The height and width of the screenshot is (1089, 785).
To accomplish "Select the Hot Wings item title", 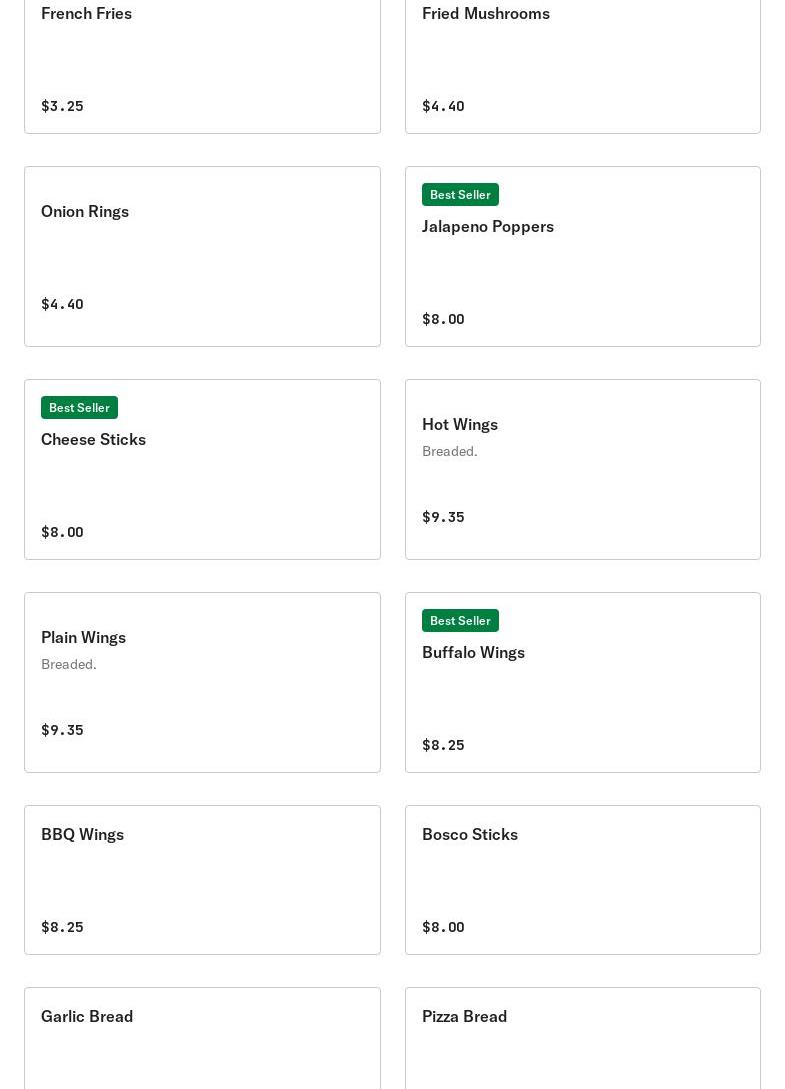I will pyautogui.click(x=460, y=424).
